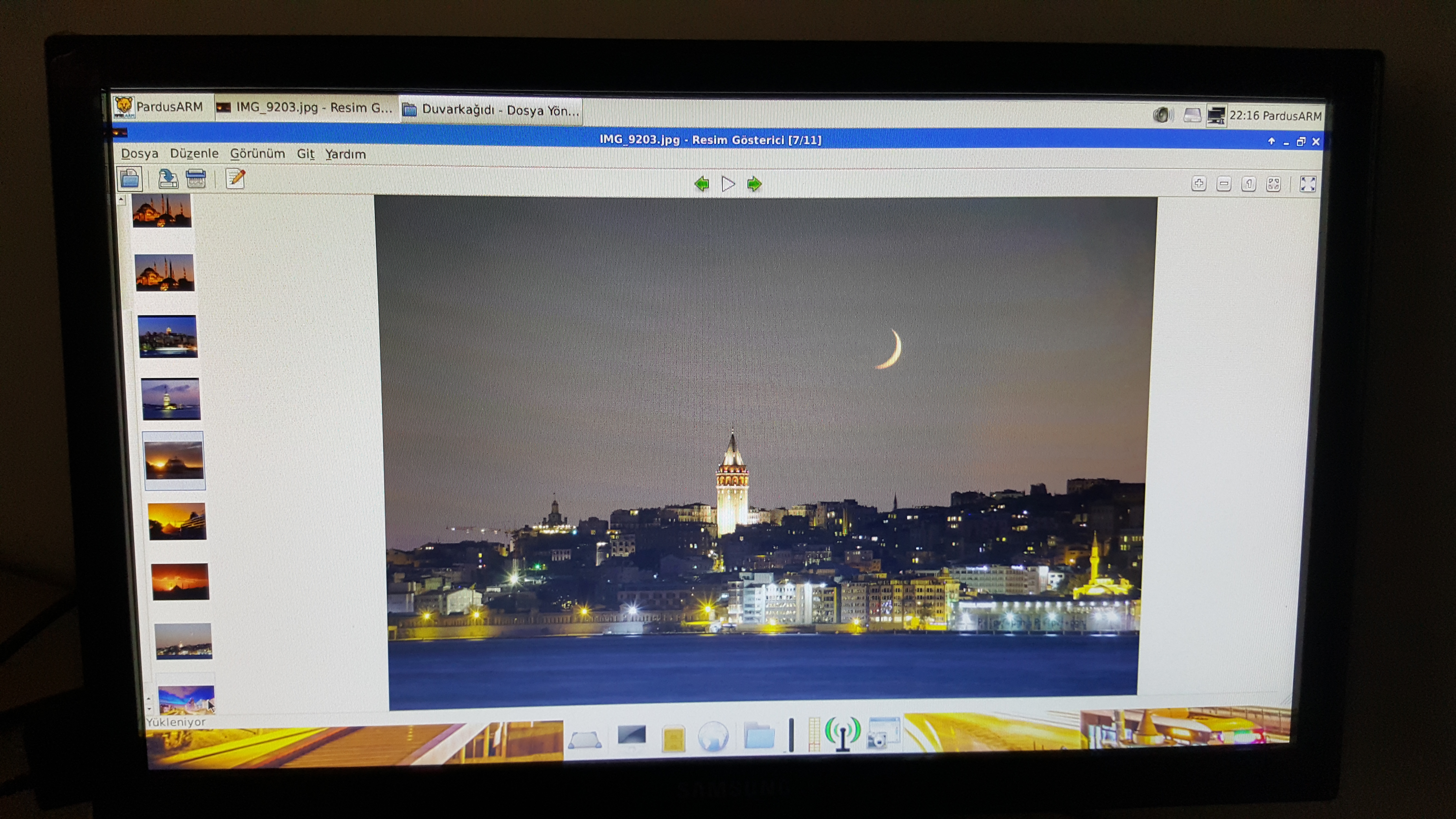This screenshot has width=1456, height=819.
Task: Launch the web browser globe icon
Action: pyautogui.click(x=713, y=736)
